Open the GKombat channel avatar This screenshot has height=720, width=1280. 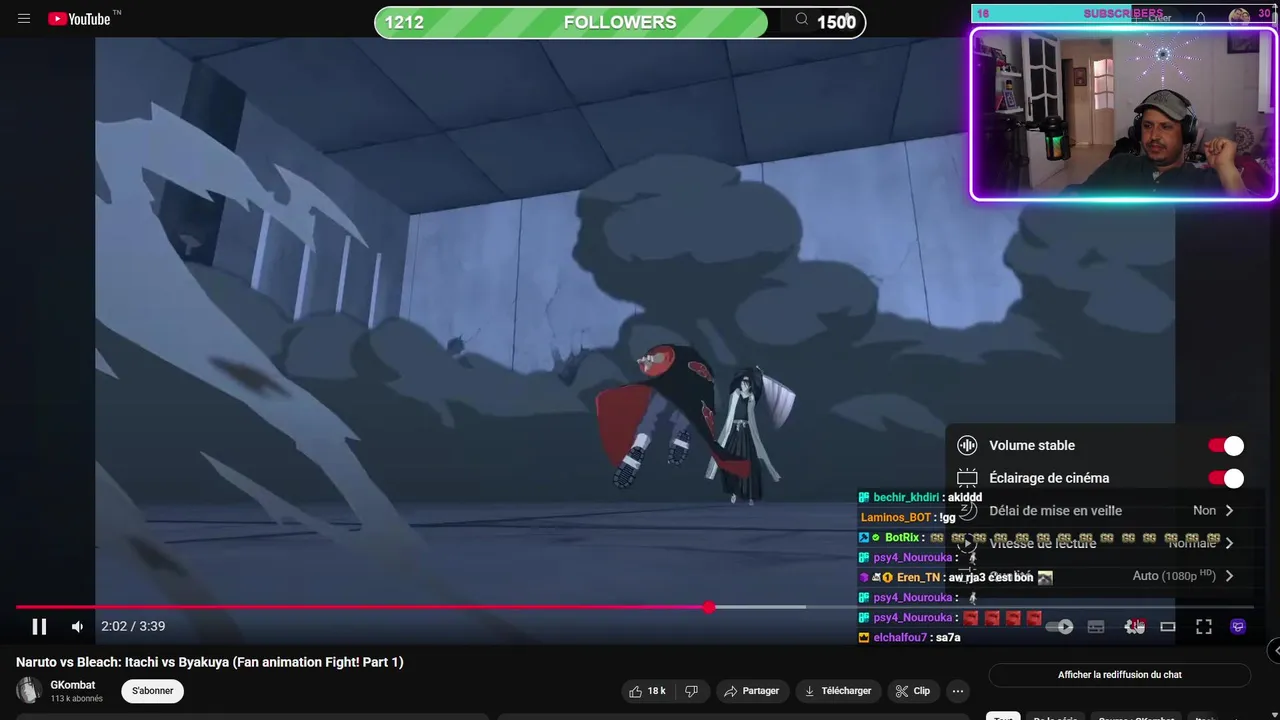click(x=29, y=691)
